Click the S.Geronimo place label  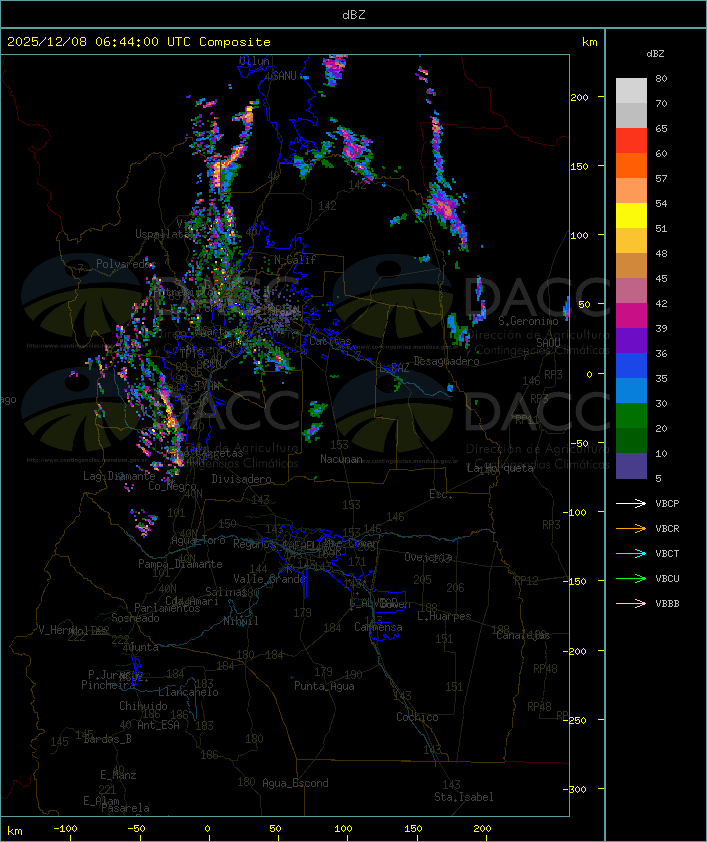coord(528,321)
